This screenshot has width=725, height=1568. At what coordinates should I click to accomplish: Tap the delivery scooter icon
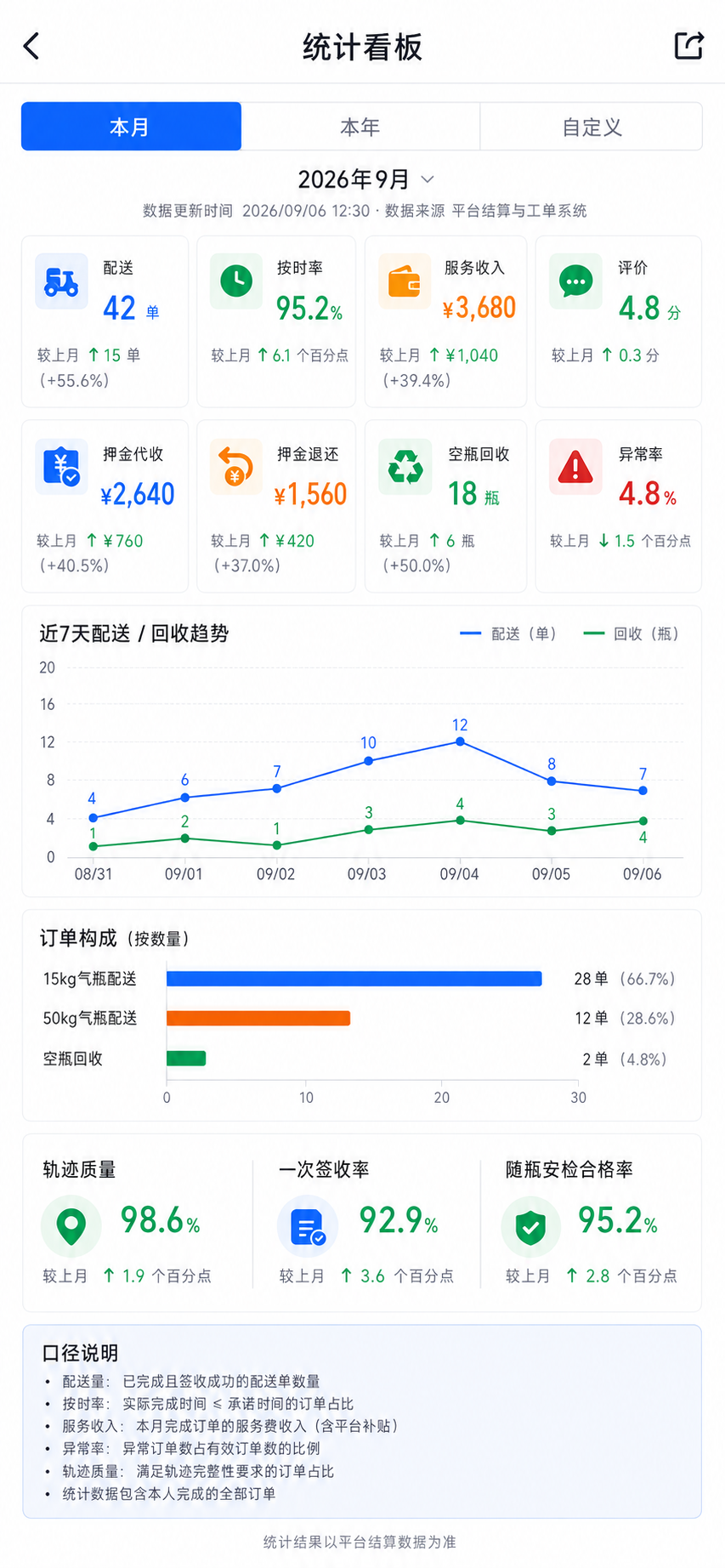61,281
